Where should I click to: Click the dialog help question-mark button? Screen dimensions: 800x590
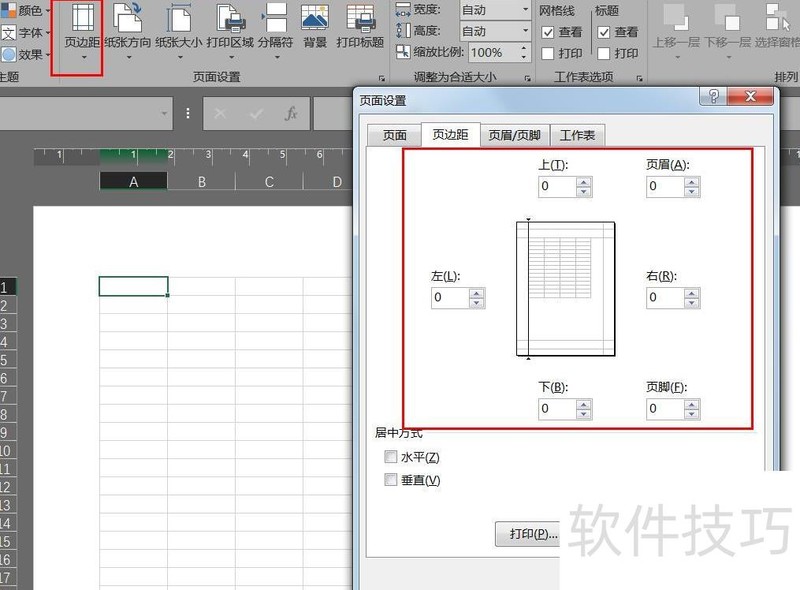click(x=714, y=96)
